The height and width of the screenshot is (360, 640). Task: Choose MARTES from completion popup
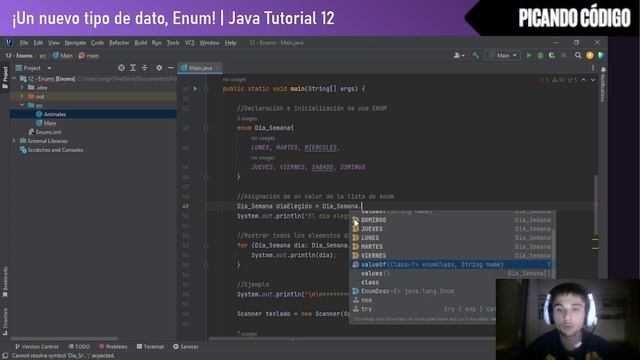[x=451, y=247]
